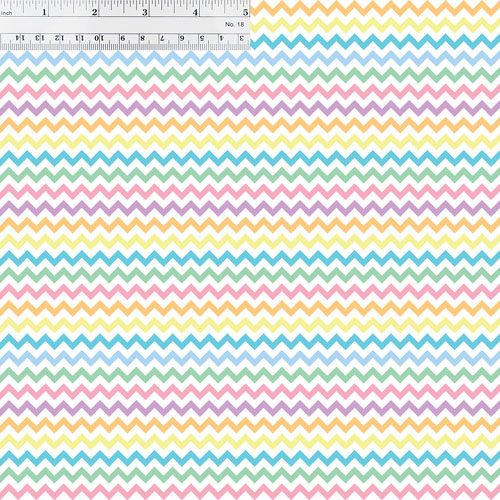500x500 pixels.
Task: Click the number 5 at ruler's end
Action: (x=246, y=12)
